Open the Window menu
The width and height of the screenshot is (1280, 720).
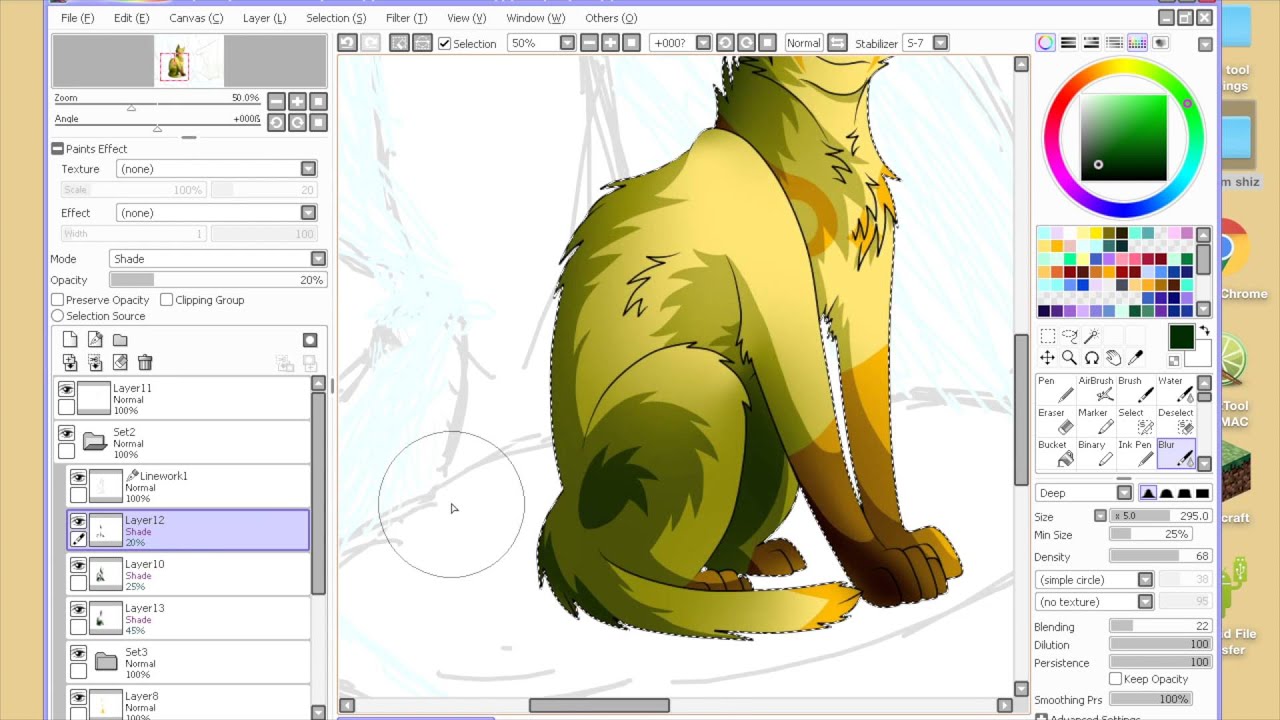click(535, 18)
